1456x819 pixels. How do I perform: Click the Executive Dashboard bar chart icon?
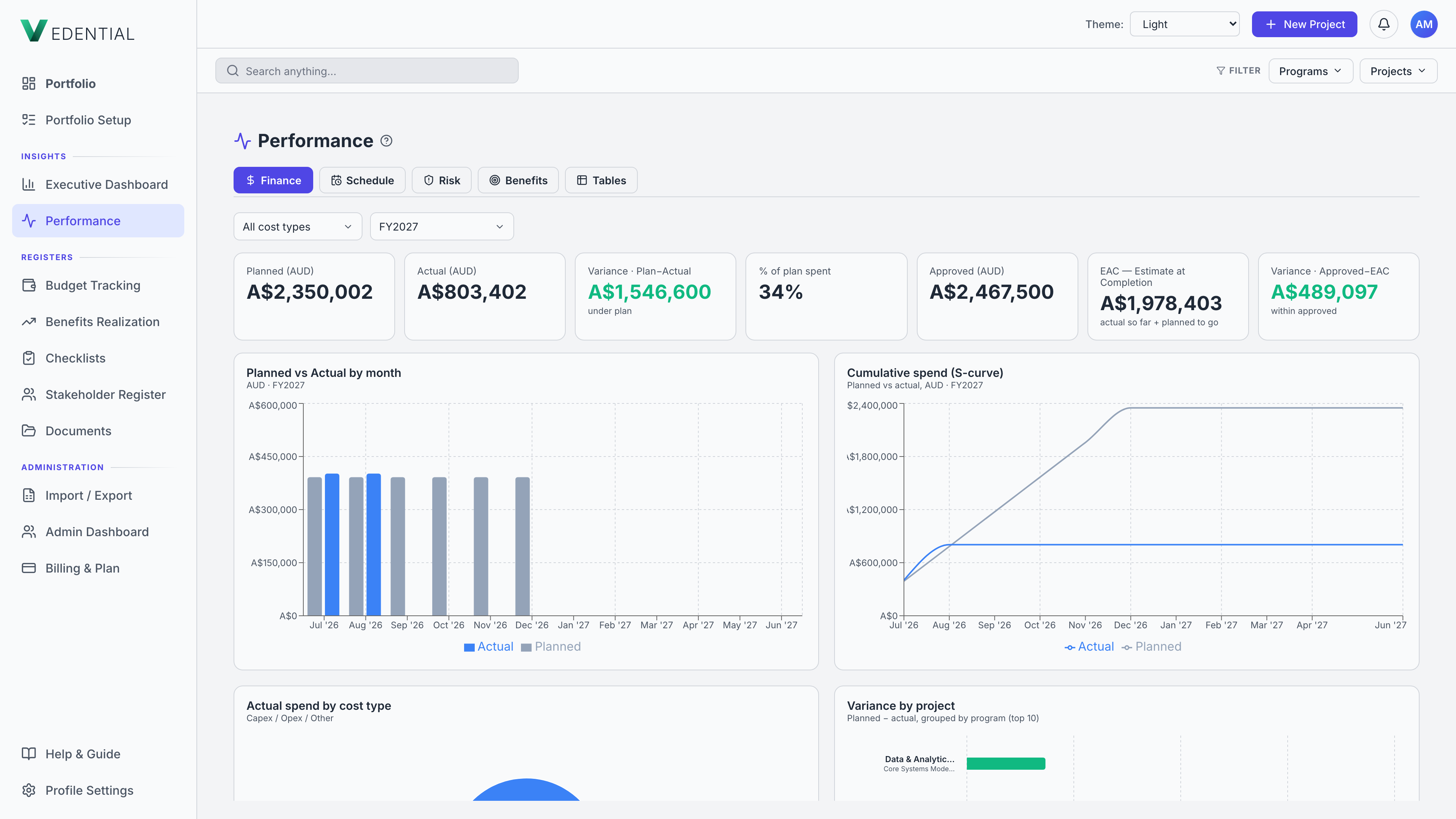point(29,184)
